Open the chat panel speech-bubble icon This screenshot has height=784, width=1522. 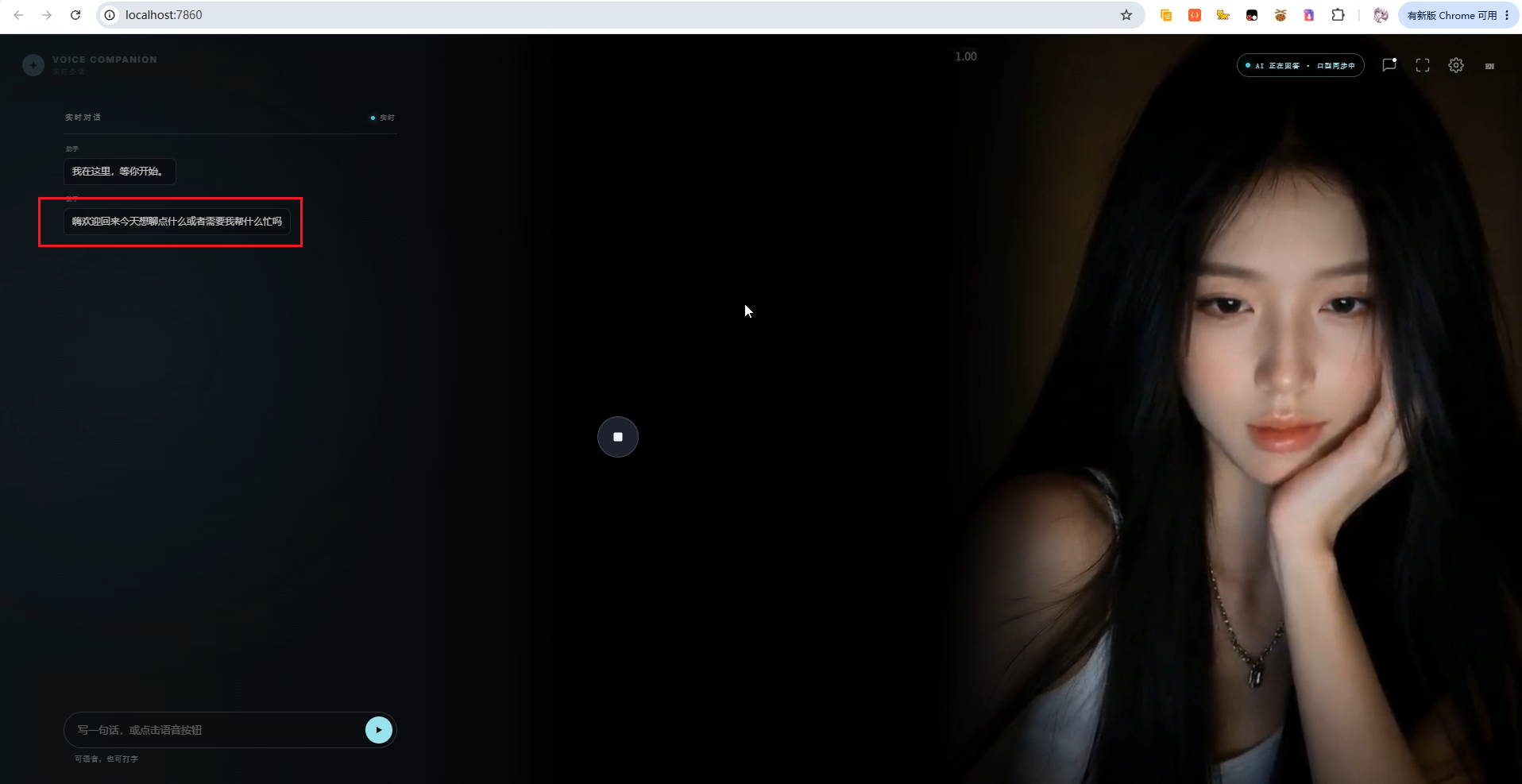pos(1389,65)
